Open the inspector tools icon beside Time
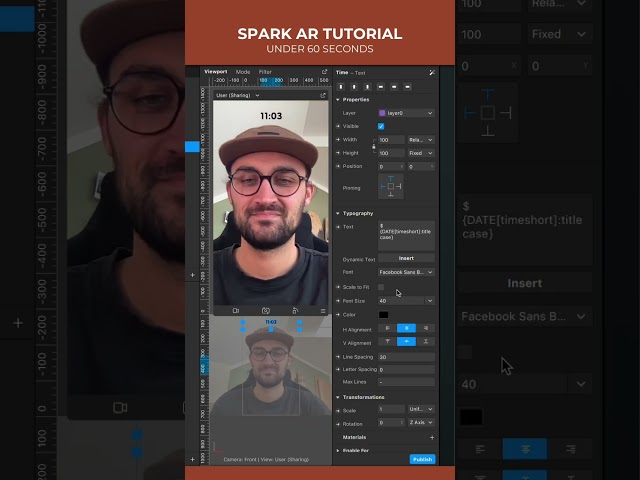Screen dimensions: 640x480 tap(432, 72)
